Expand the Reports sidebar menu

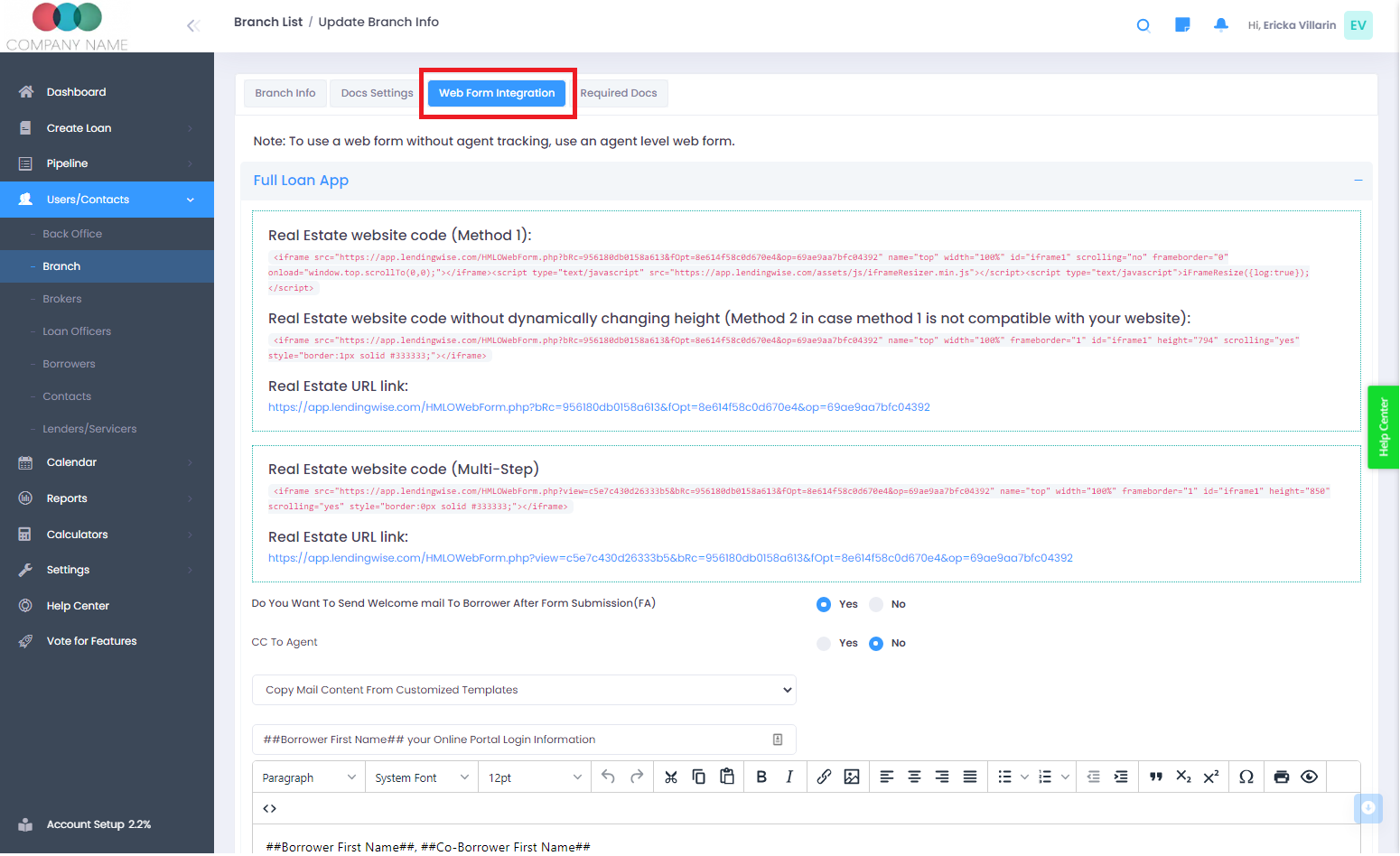[x=107, y=498]
